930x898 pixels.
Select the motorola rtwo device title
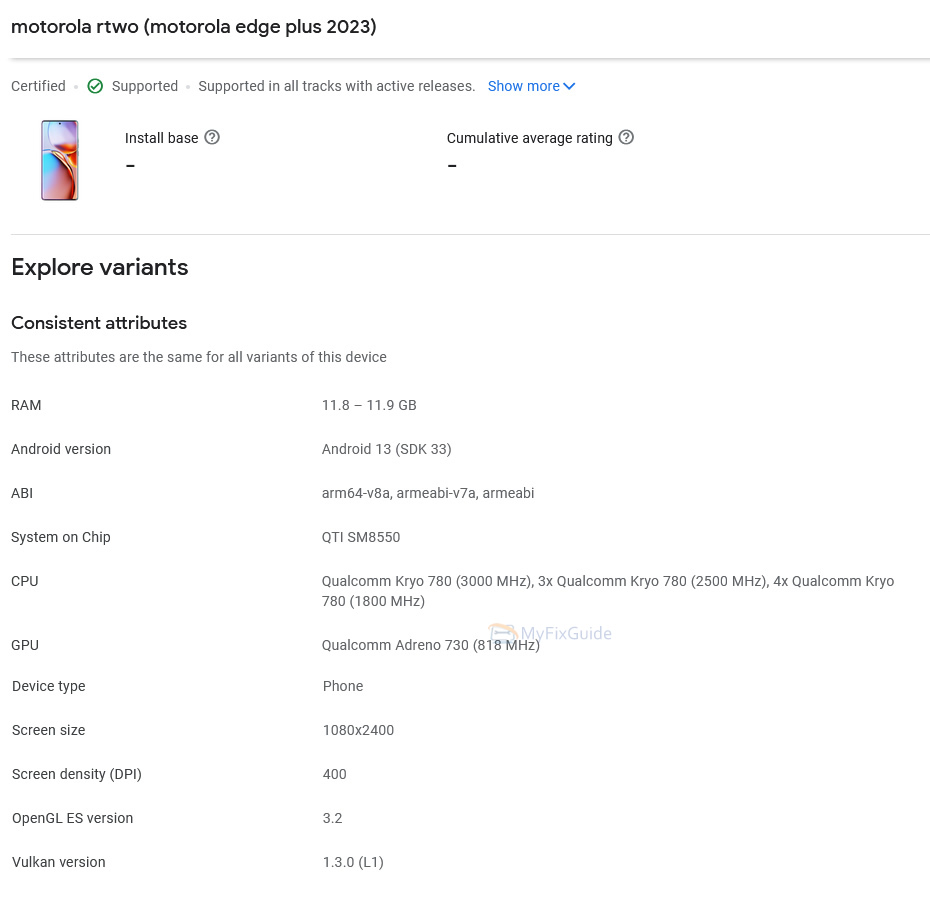tap(194, 27)
